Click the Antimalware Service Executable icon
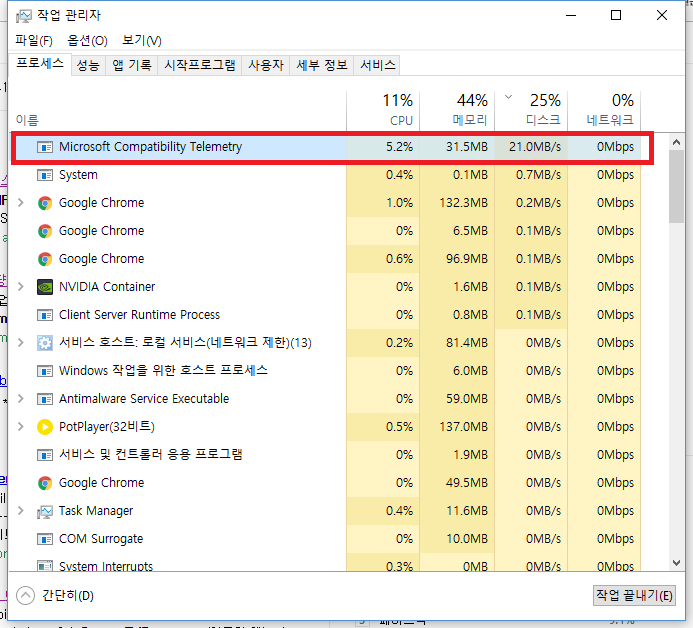Image resolution: width=693 pixels, height=628 pixels. tap(45, 399)
